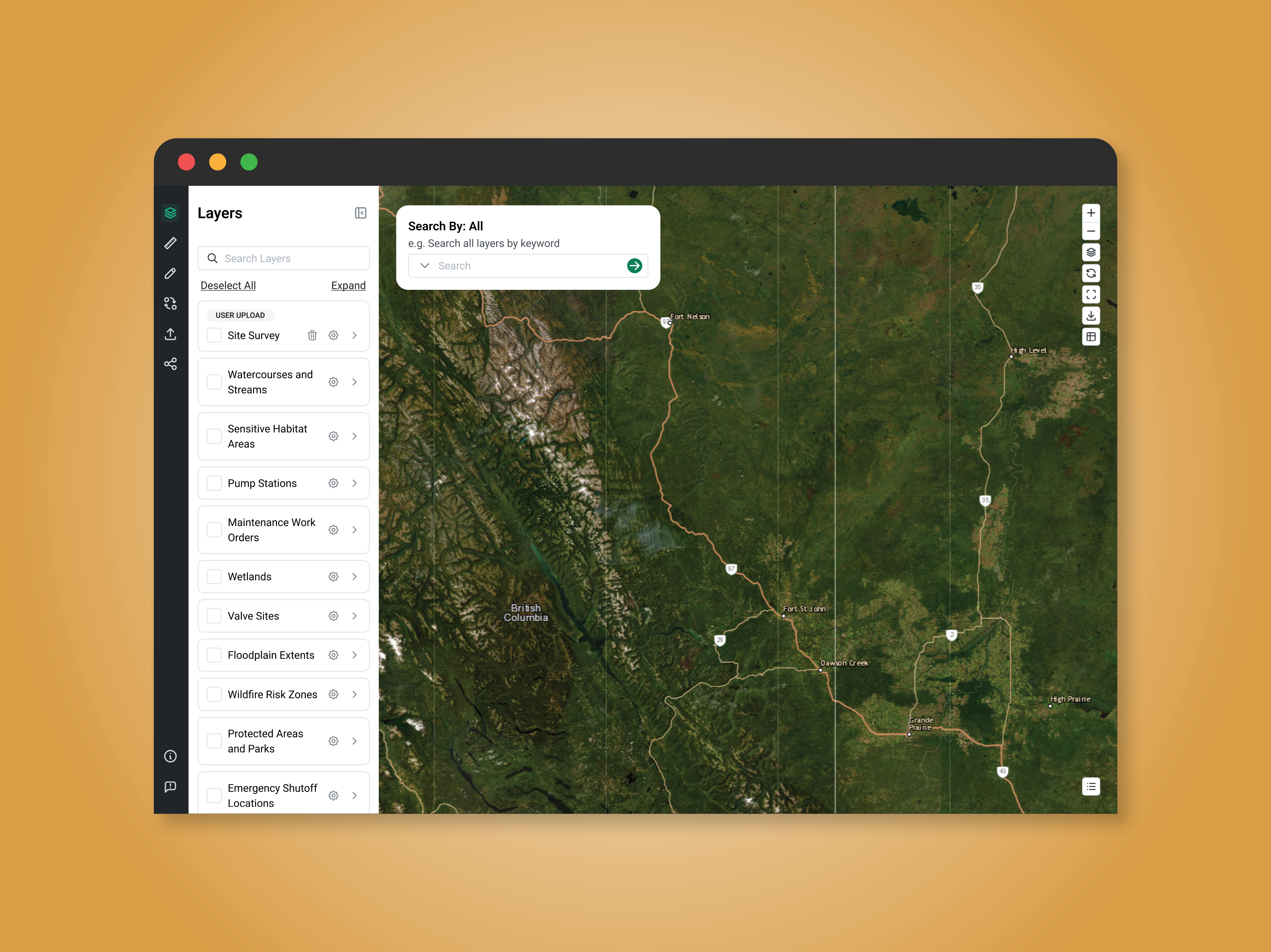Expand the Site Survey layer chevron

354,335
